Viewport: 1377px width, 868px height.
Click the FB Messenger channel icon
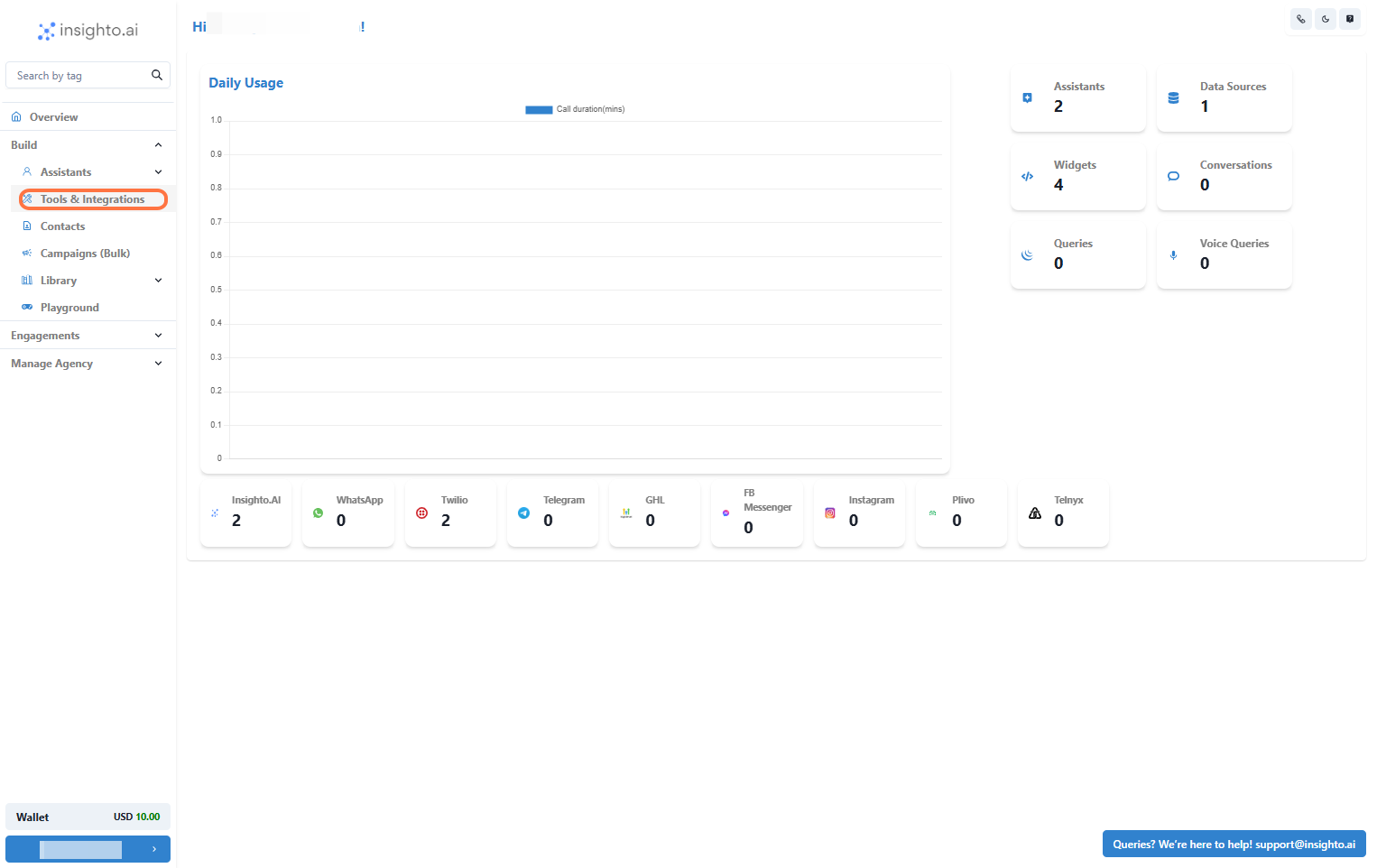pos(725,512)
